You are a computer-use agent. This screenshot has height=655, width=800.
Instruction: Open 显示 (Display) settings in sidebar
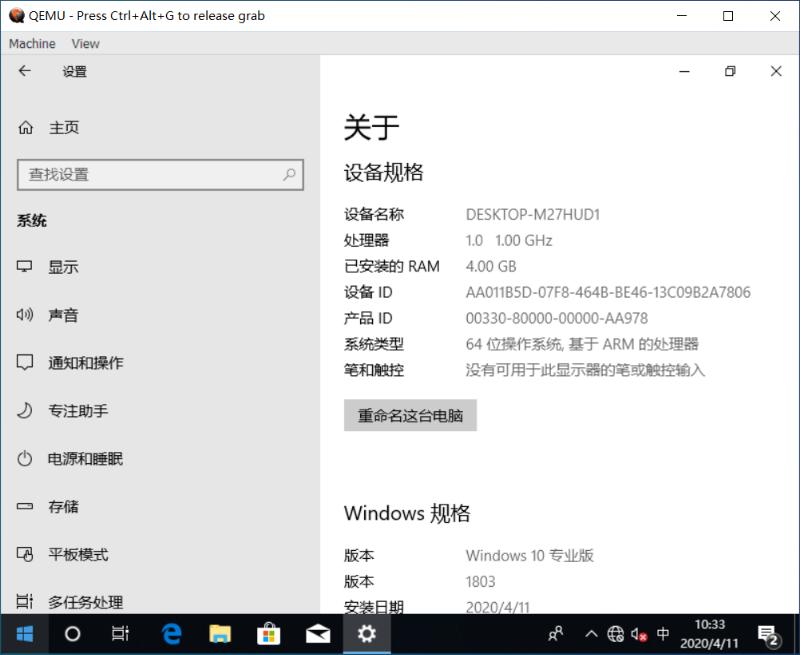point(62,267)
